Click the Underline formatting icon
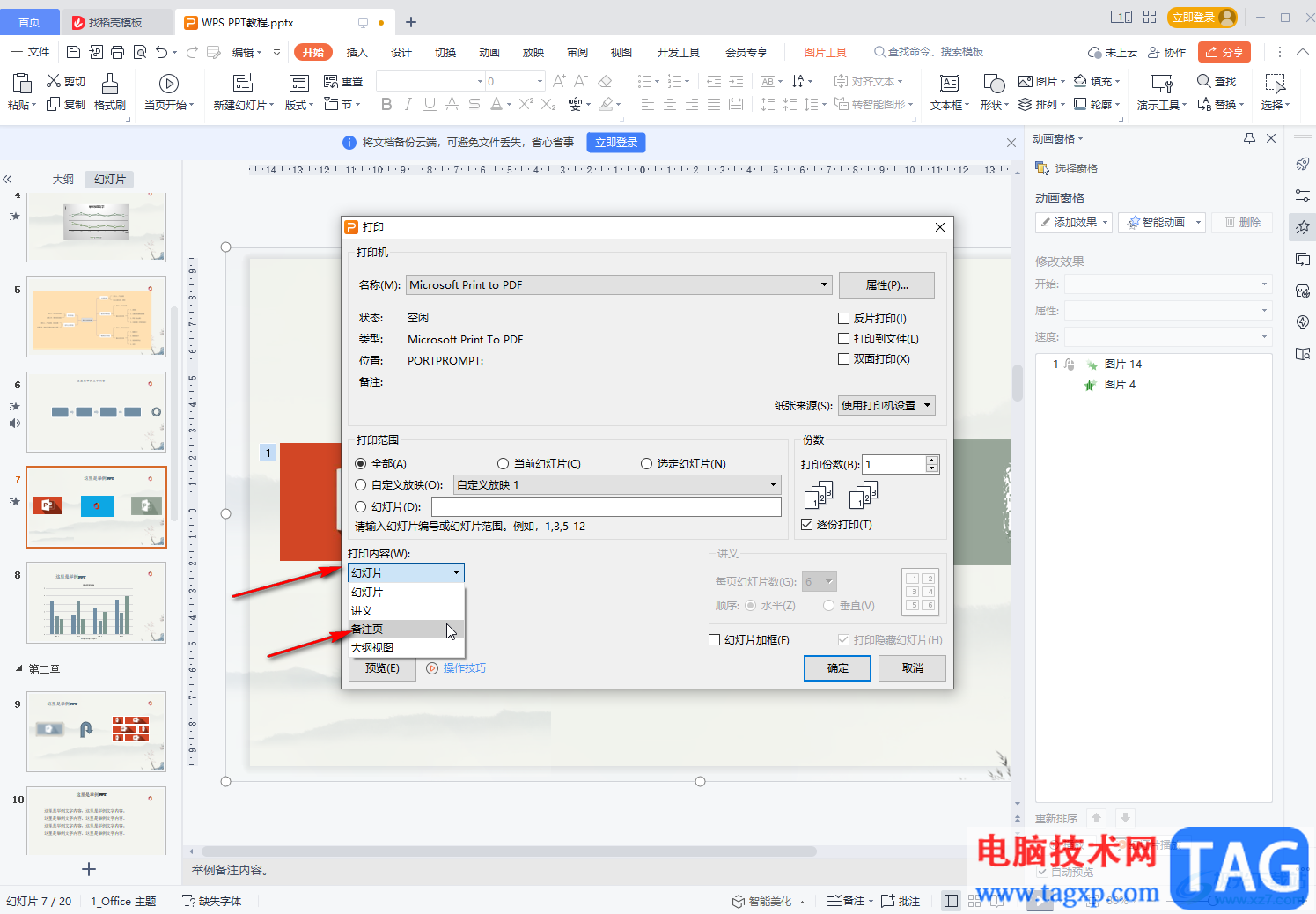Viewport: 1316px width, 914px height. click(x=430, y=105)
